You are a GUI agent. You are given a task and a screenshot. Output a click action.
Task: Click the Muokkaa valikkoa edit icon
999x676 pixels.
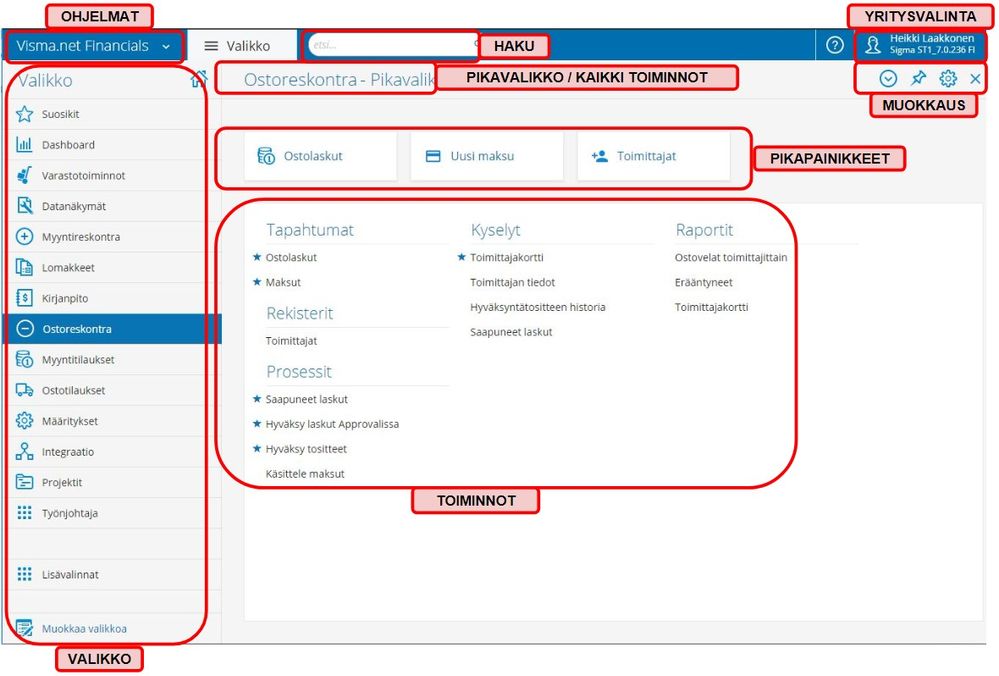(x=24, y=628)
